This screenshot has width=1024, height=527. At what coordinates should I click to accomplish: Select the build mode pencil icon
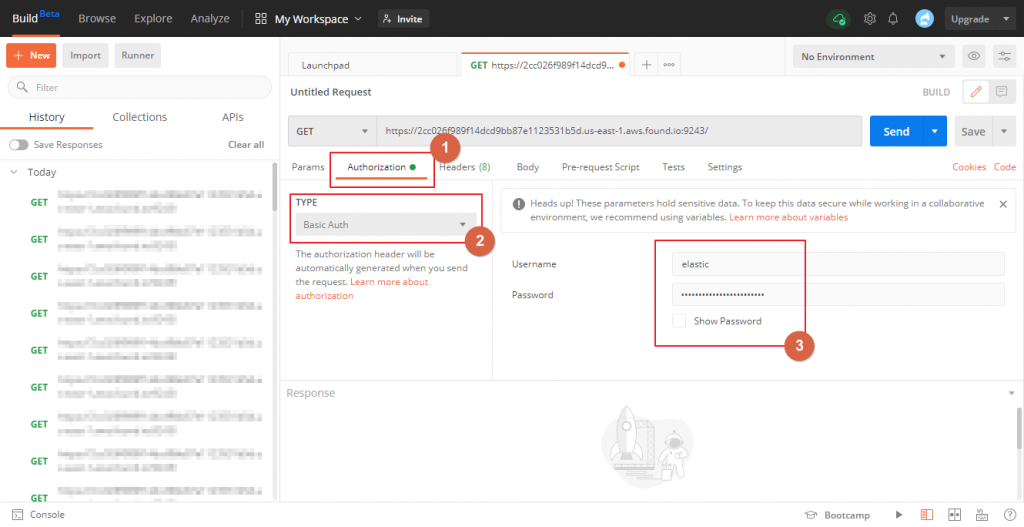pyautogui.click(x=976, y=92)
